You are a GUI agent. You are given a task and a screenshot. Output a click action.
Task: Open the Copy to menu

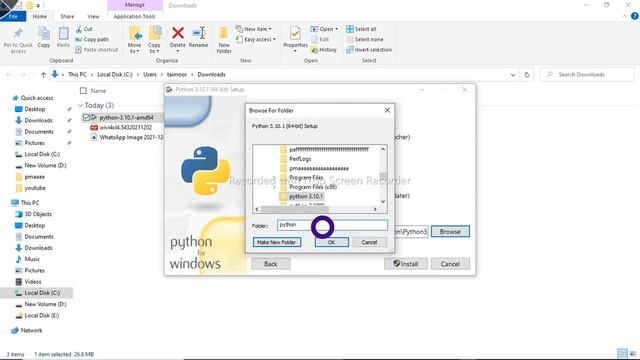154,40
